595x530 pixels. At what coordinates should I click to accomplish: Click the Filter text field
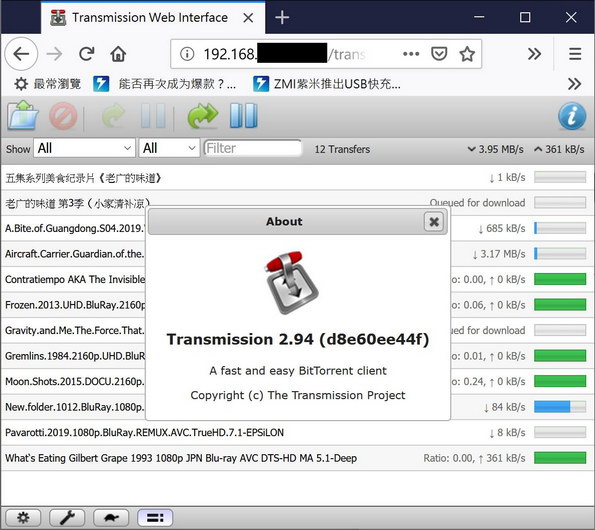[253, 148]
